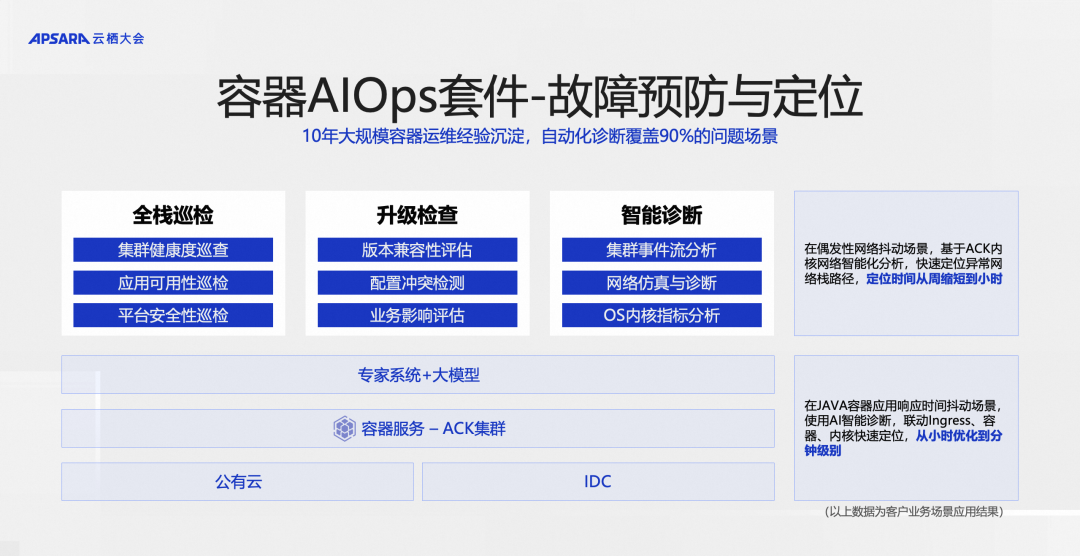Click the main title 容器AIOps套件-故障预防与定位
The height and width of the screenshot is (556, 1080).
(539, 97)
